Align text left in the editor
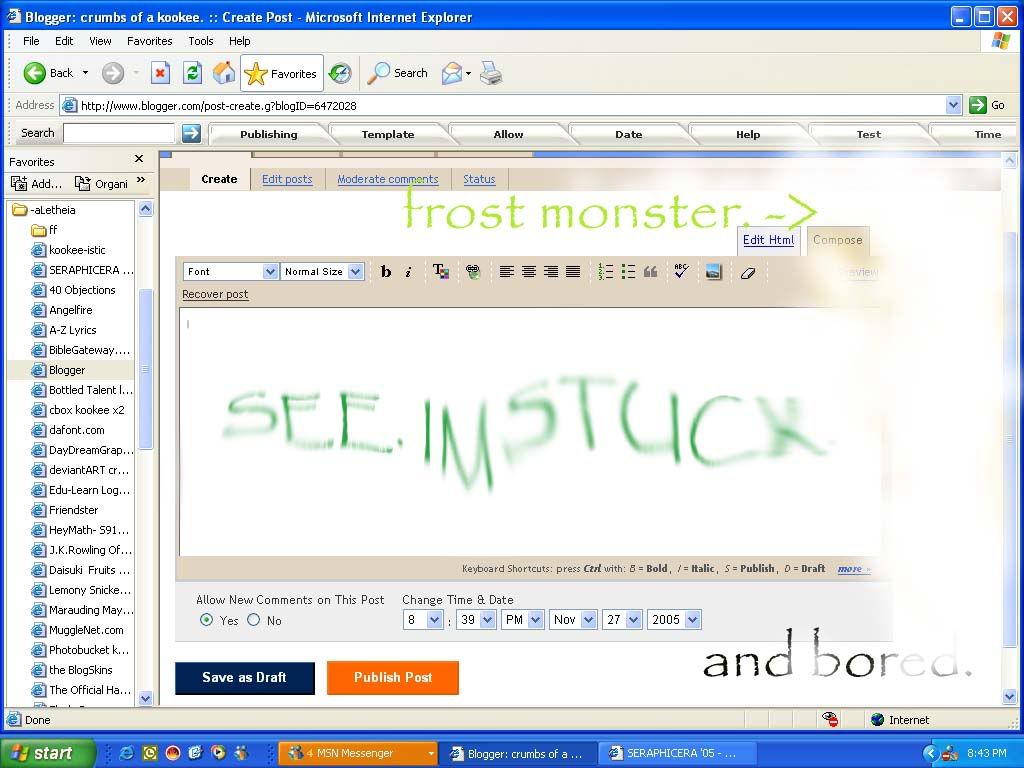This screenshot has width=1024, height=768. point(507,272)
